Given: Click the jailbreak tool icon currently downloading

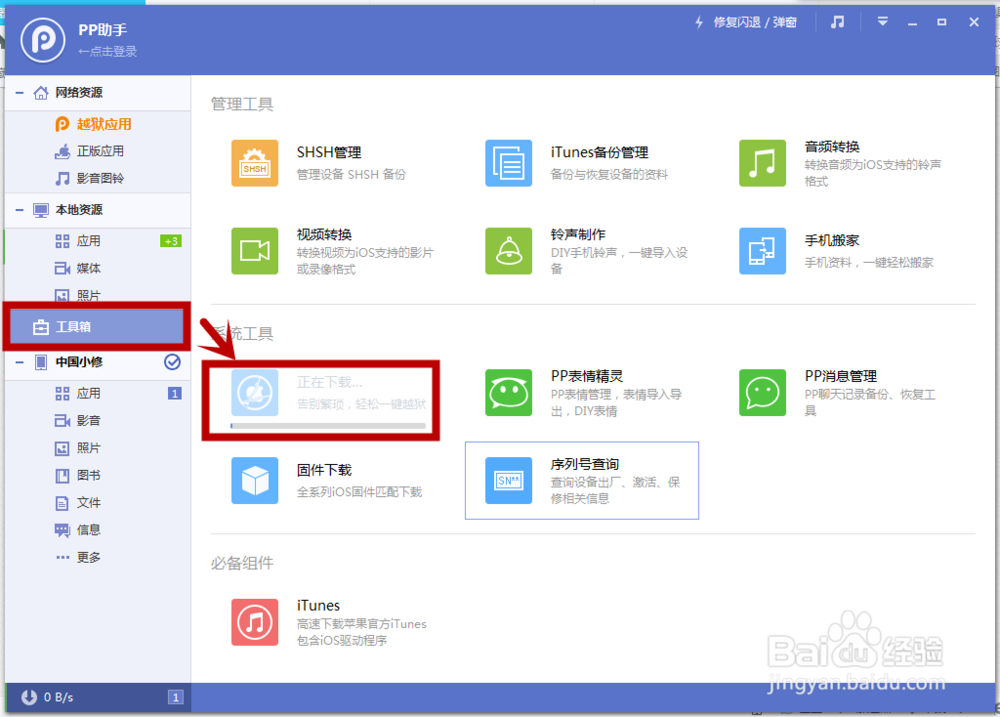Looking at the screenshot, I should point(254,392).
